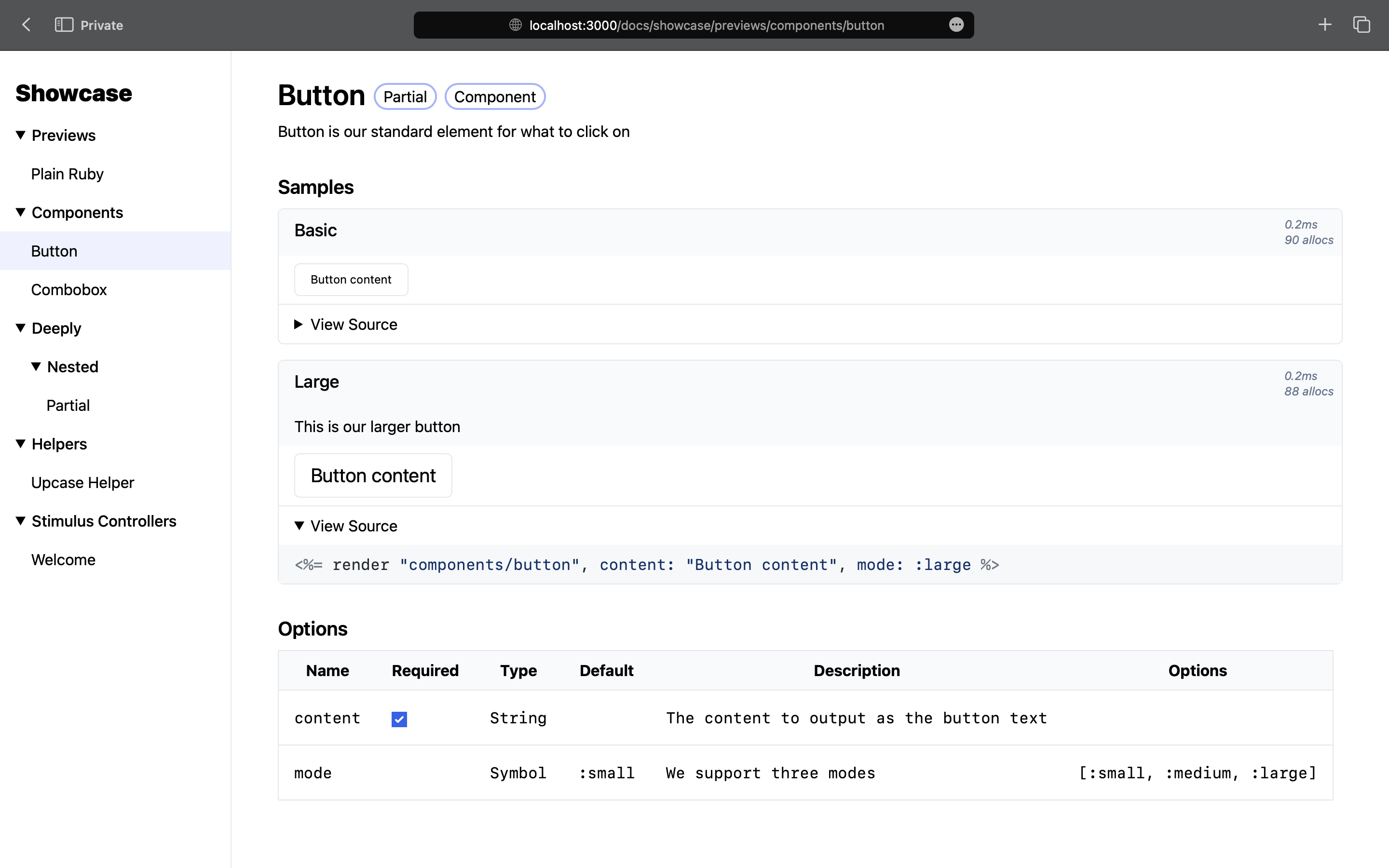Open the Welcome controller page

pos(63,560)
